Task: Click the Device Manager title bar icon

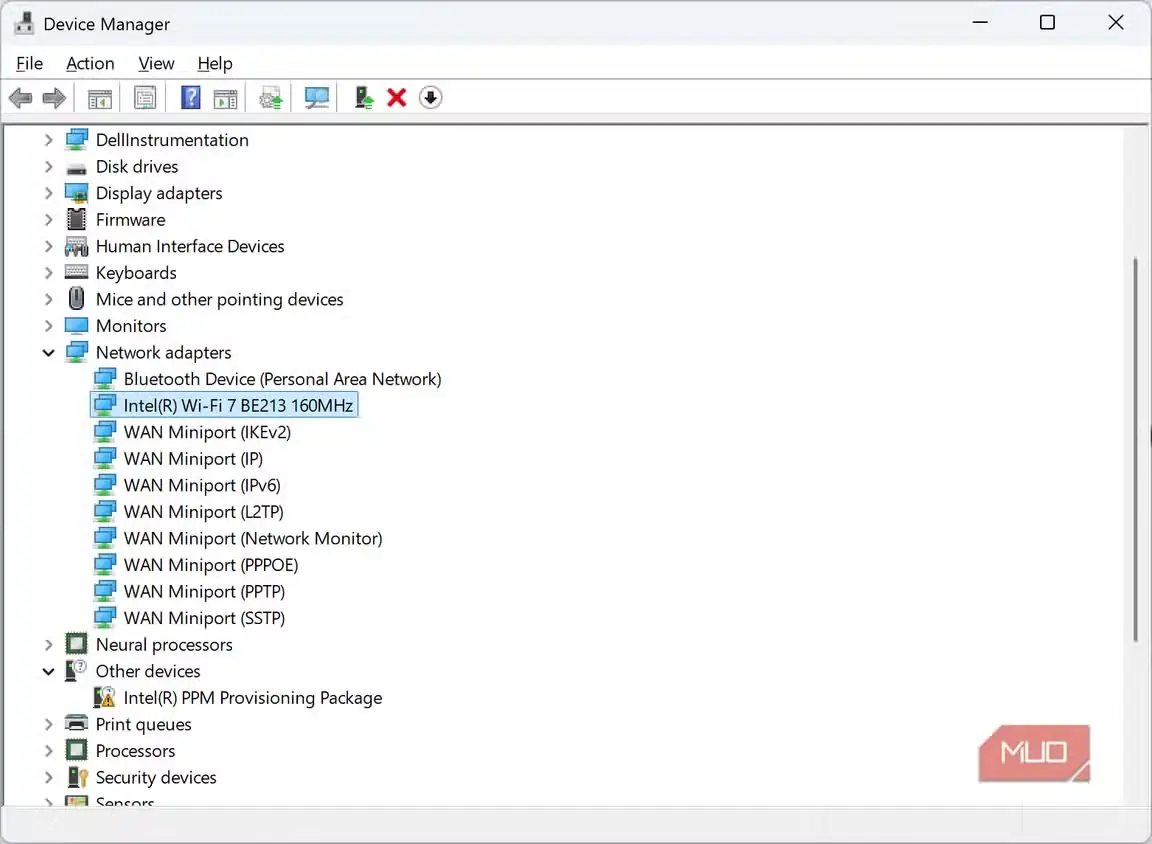Action: (24, 24)
